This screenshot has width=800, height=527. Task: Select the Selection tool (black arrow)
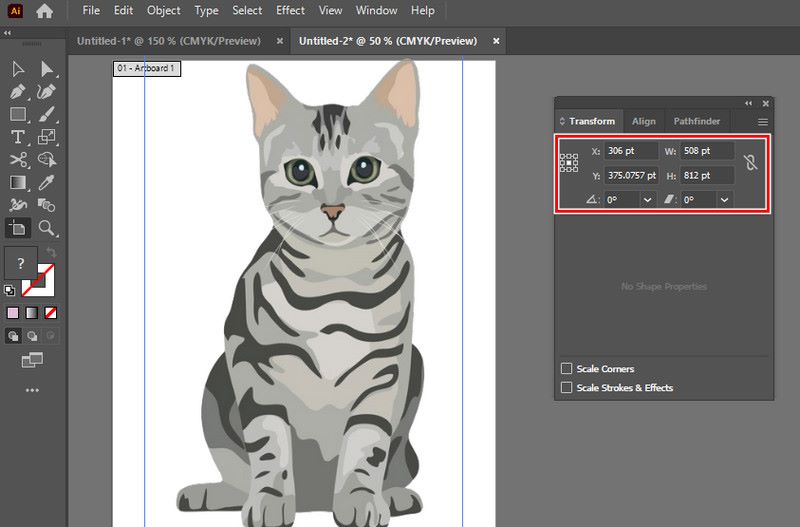pyautogui.click(x=18, y=69)
